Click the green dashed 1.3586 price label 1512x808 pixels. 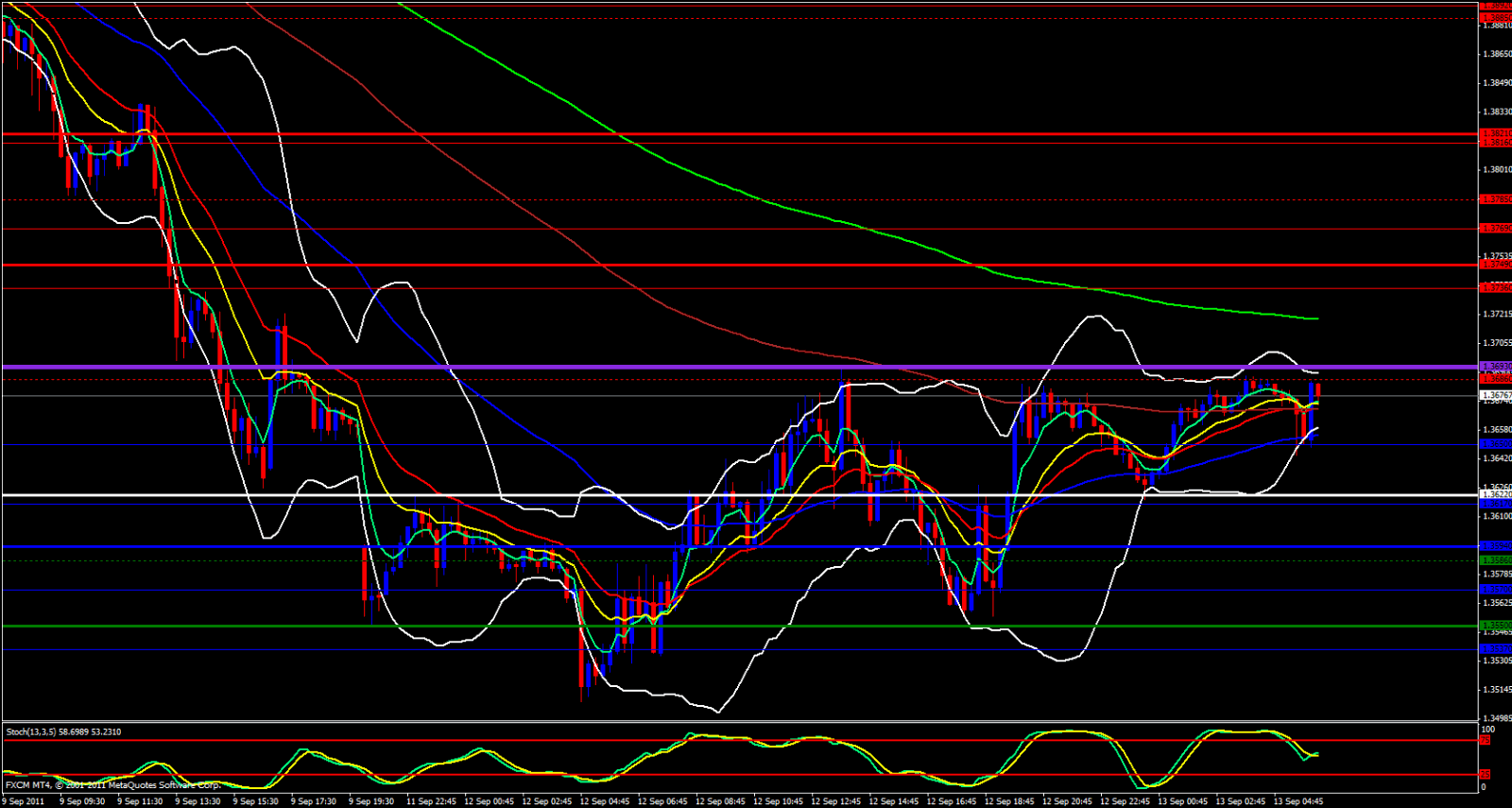click(x=1495, y=560)
